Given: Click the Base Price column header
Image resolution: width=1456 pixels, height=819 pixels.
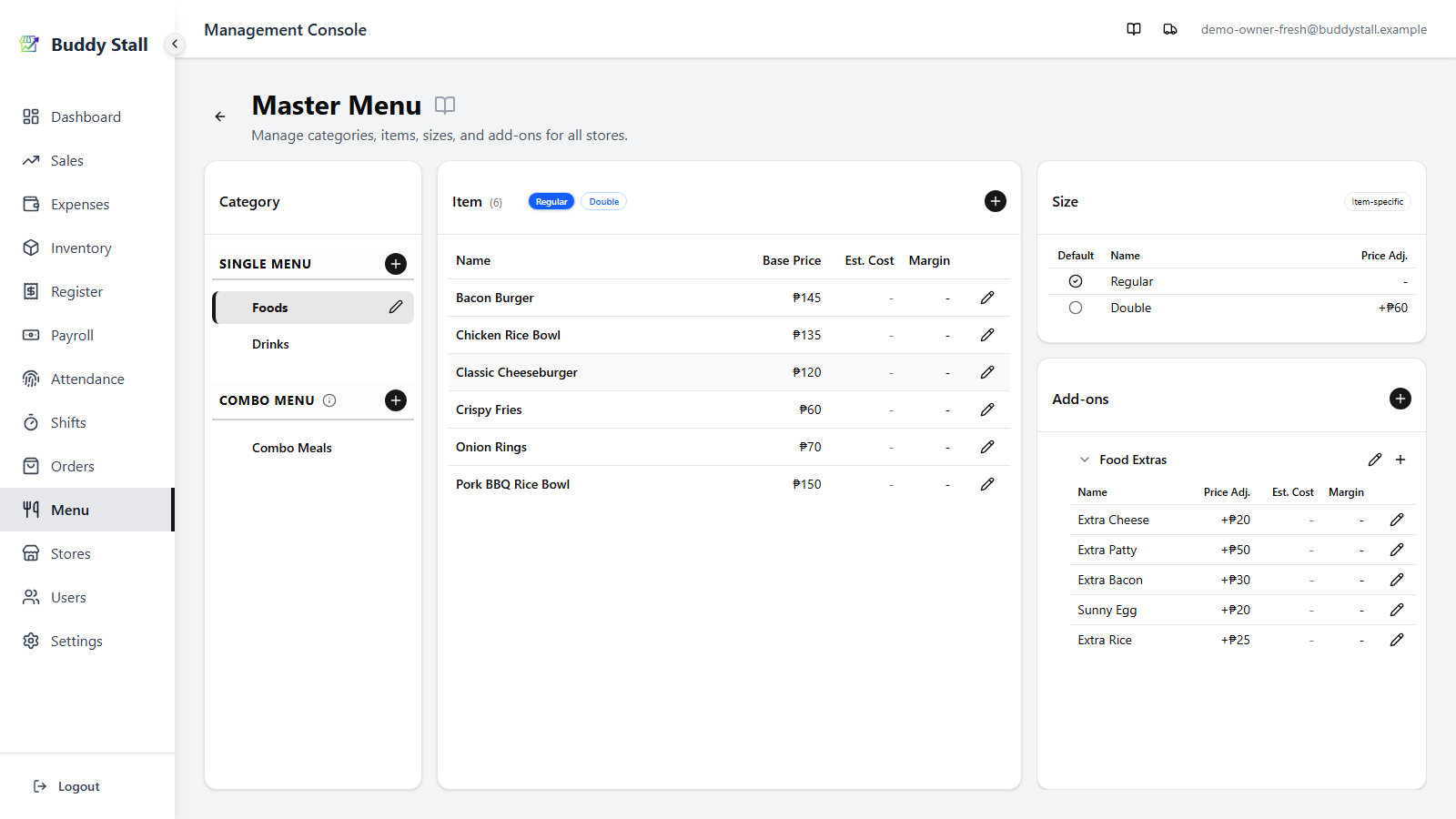Looking at the screenshot, I should [792, 260].
